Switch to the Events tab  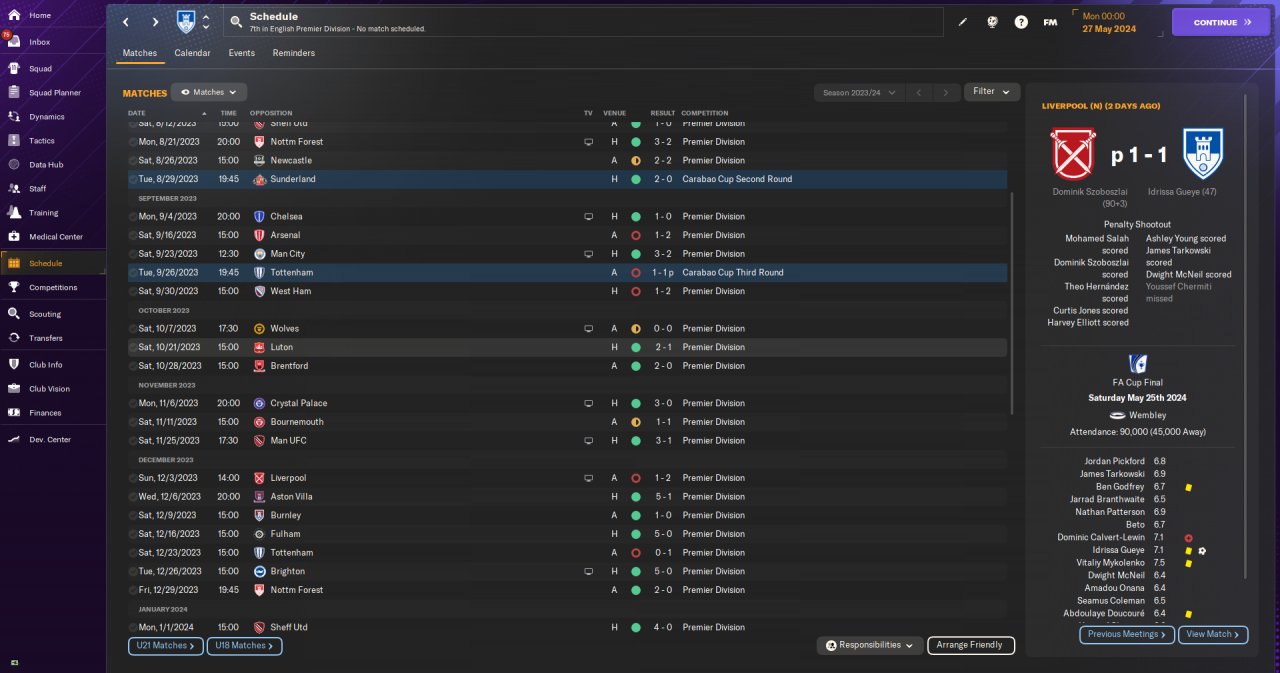[x=241, y=53]
